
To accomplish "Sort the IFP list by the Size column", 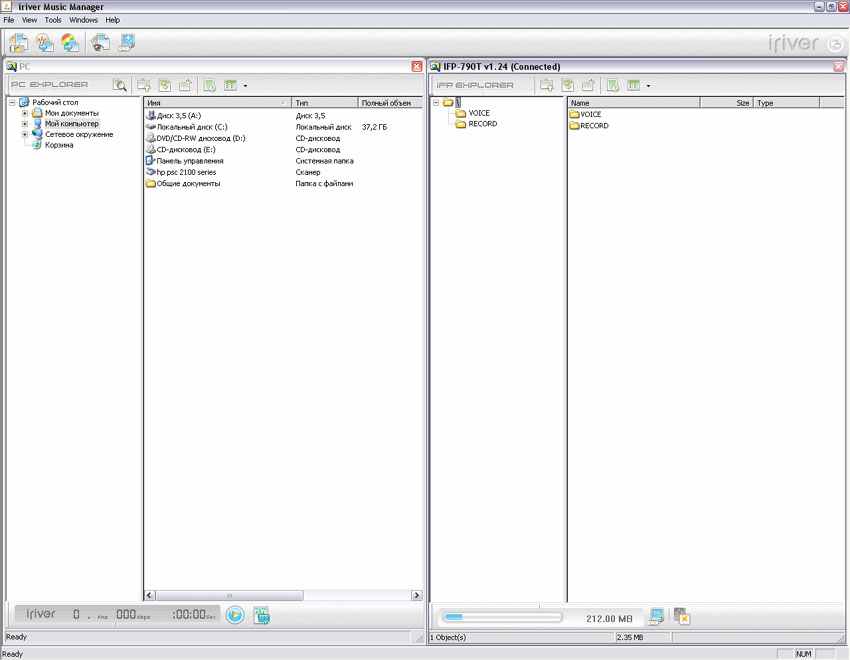I will (726, 102).
